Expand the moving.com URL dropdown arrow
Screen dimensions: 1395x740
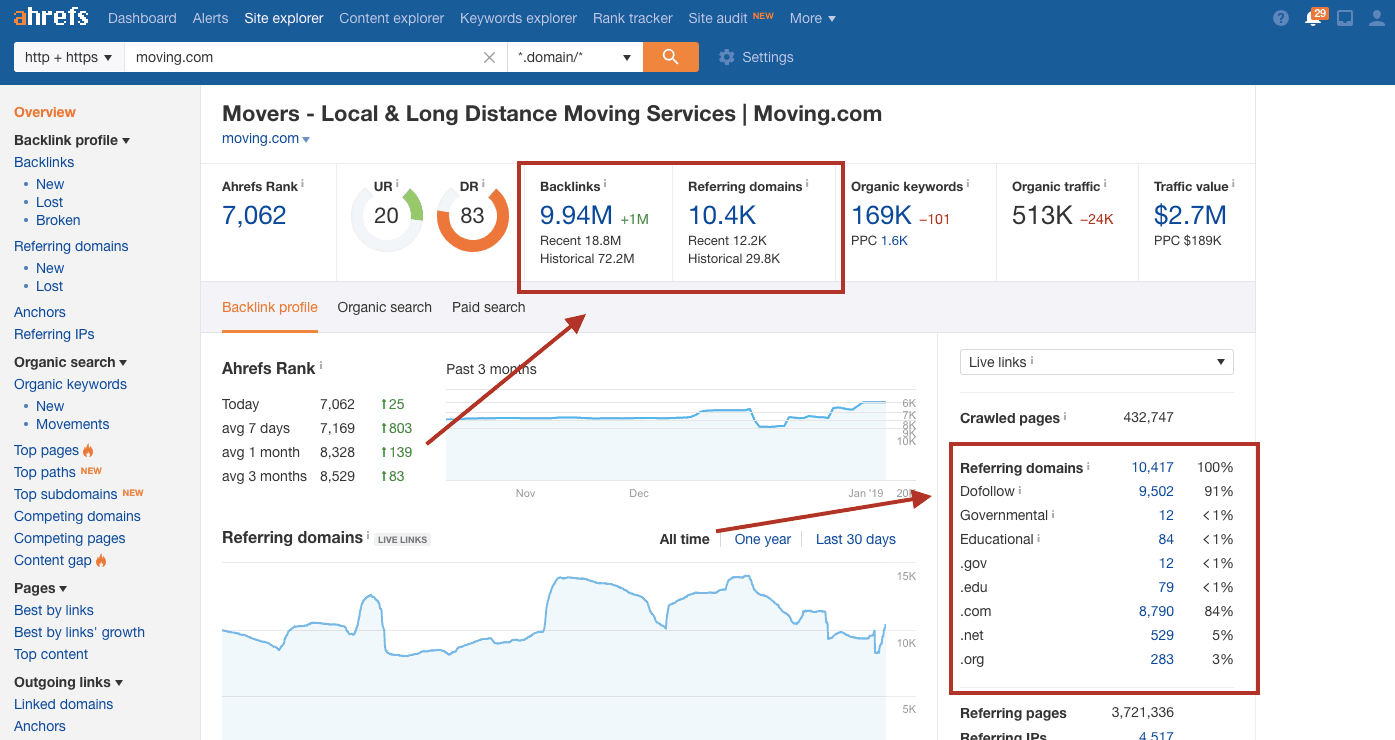(x=306, y=139)
